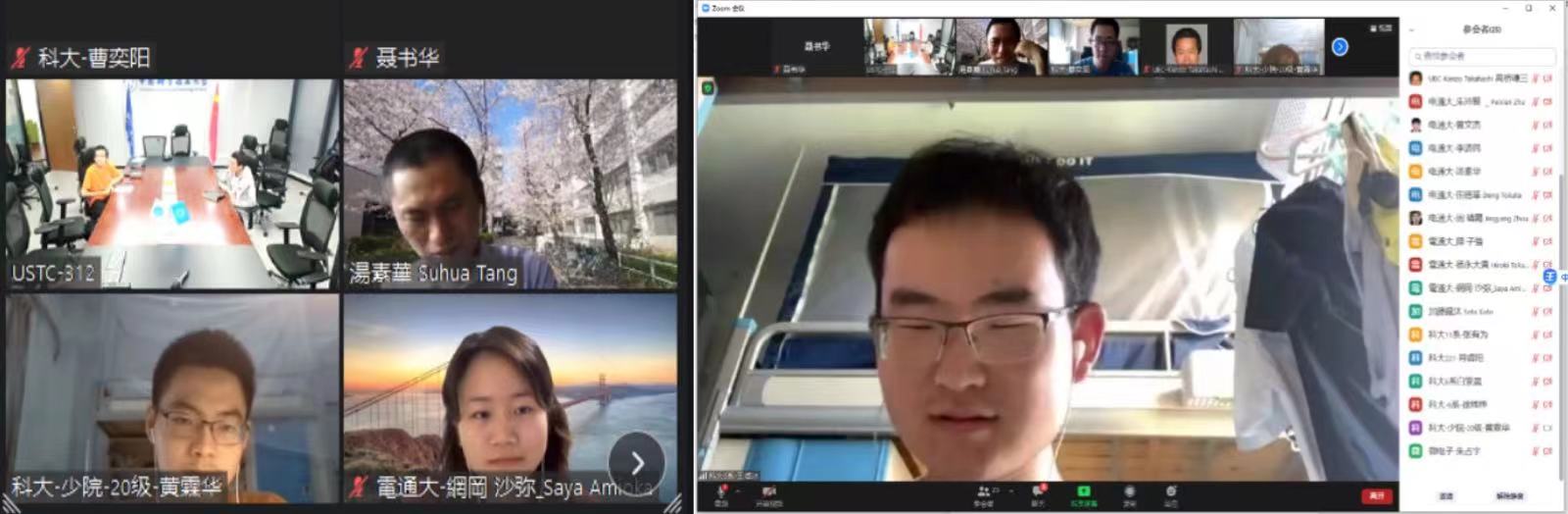Select the 科大-少院-20级-黄霖华 video tile
The width and height of the screenshot is (1568, 514).
coord(171,398)
